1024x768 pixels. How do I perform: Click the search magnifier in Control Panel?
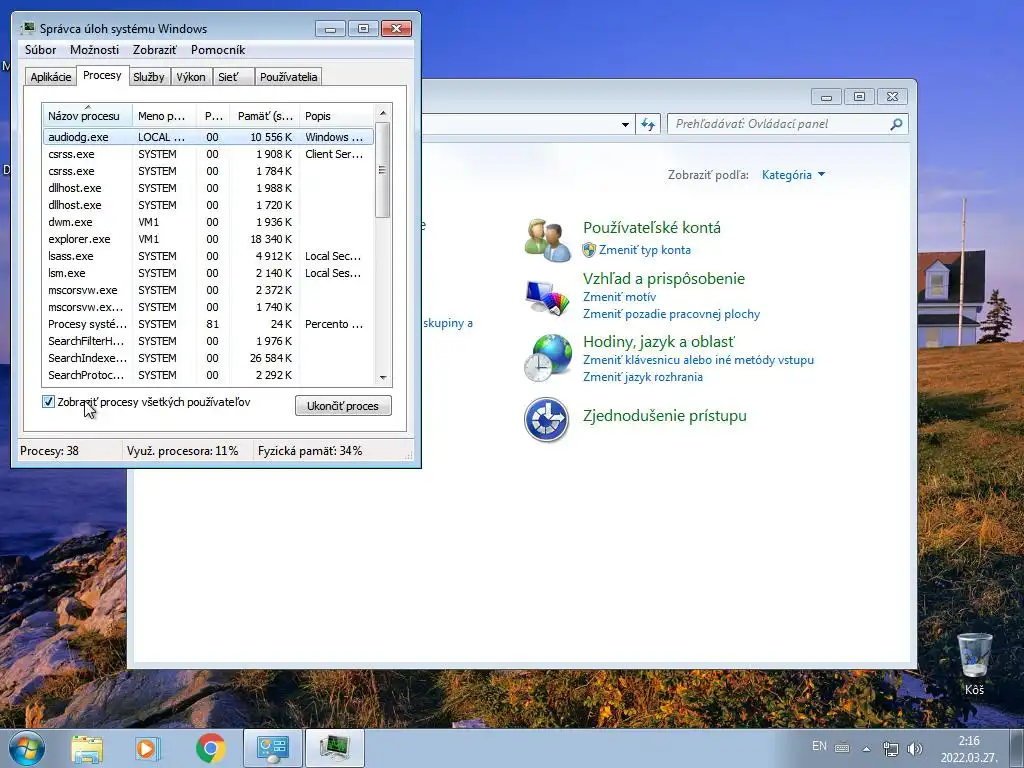coord(897,124)
